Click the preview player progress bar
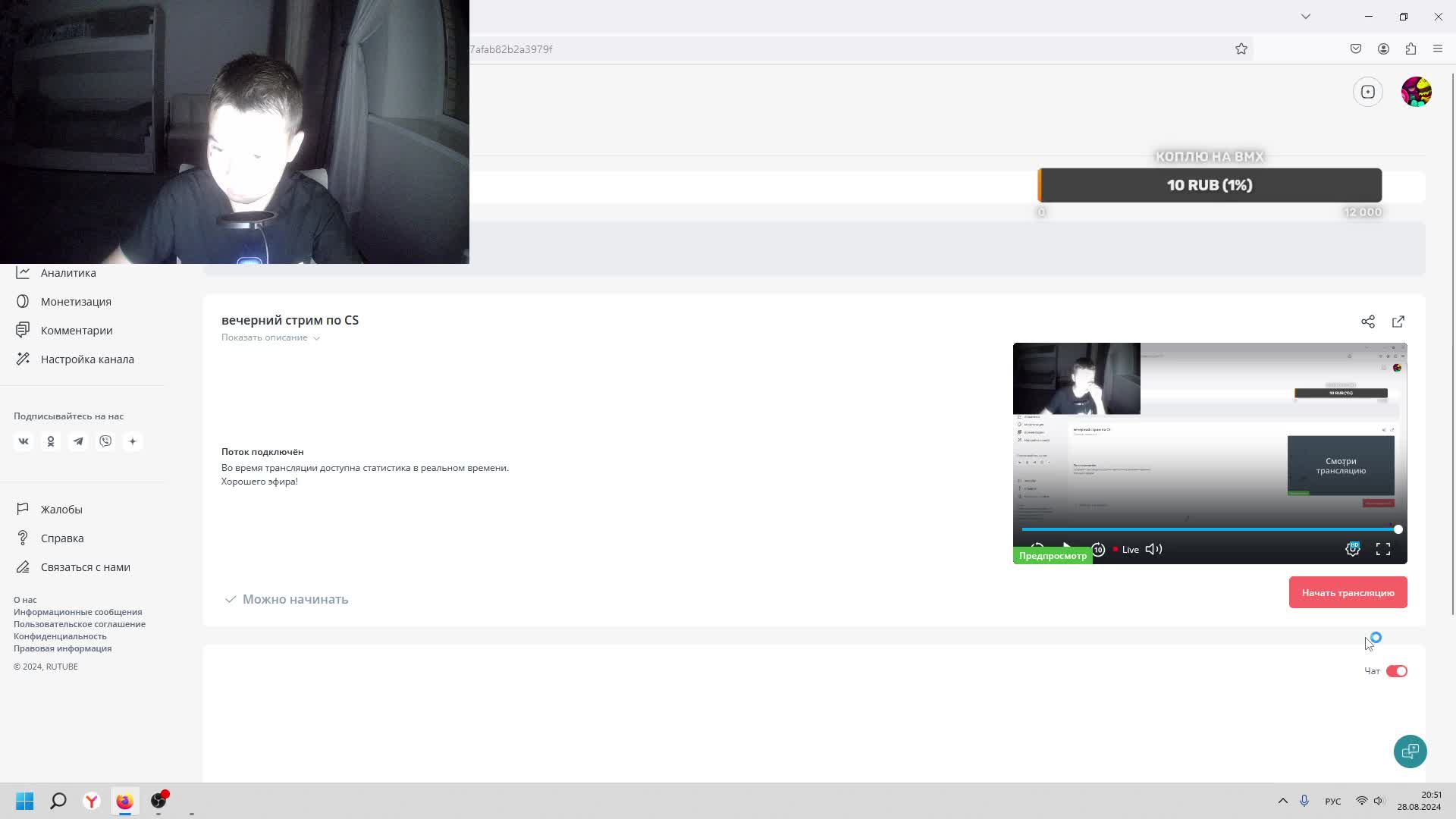Viewport: 1456px width, 819px height. point(1206,529)
